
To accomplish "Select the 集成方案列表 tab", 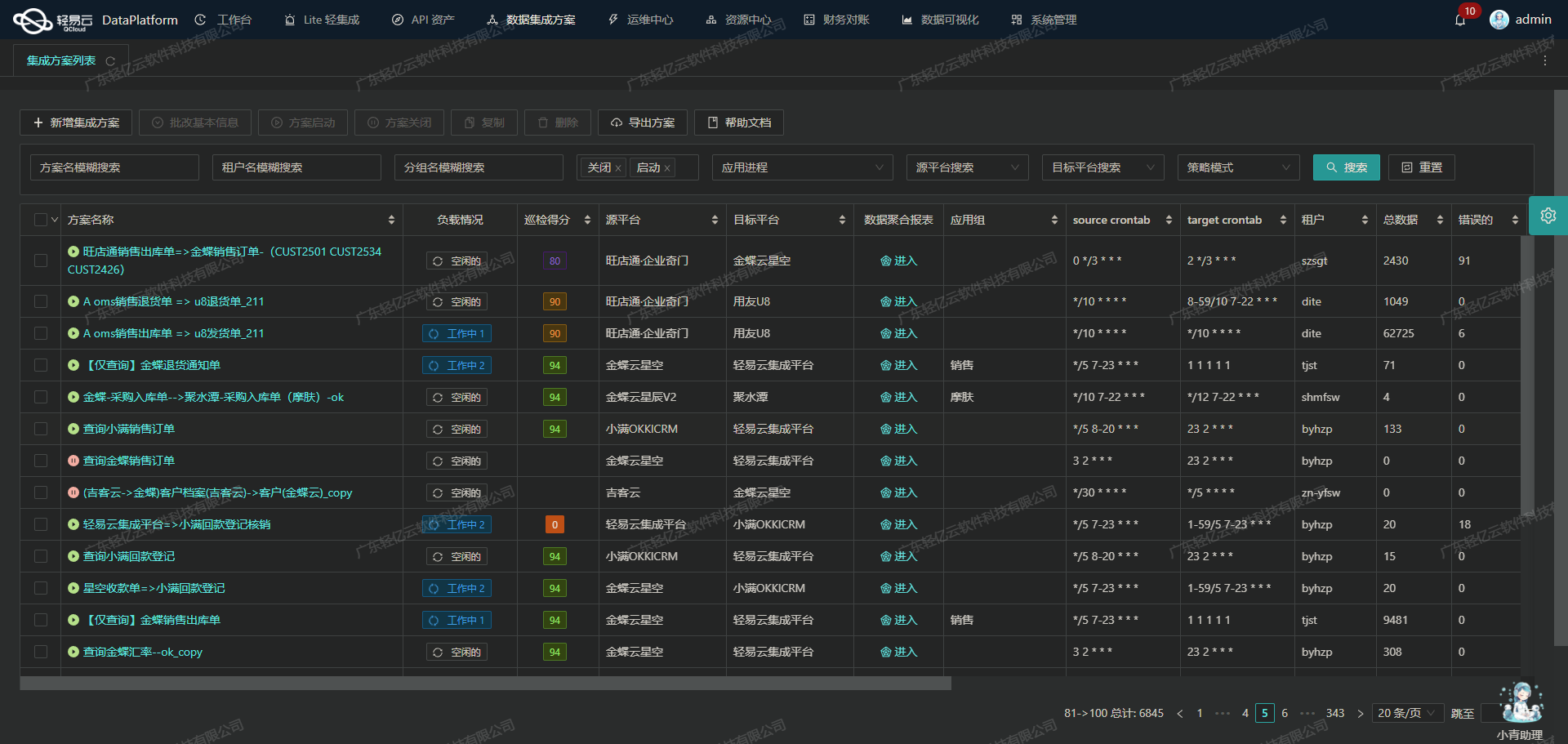I will (61, 60).
